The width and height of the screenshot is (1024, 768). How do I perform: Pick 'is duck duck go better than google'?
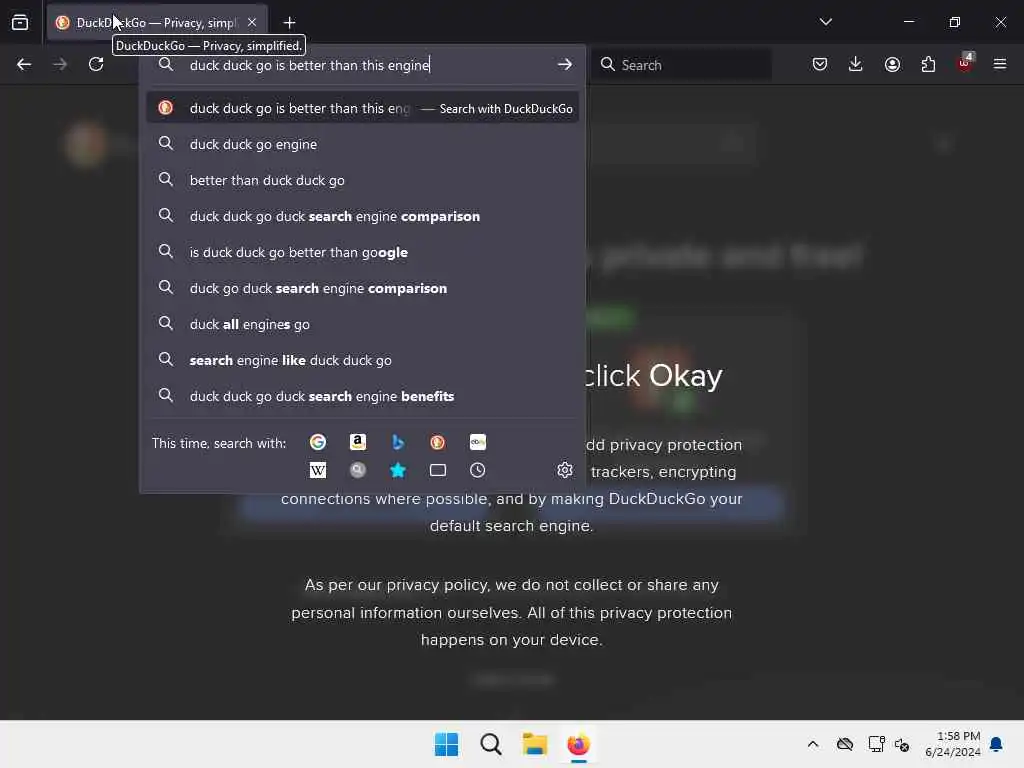tap(362, 252)
